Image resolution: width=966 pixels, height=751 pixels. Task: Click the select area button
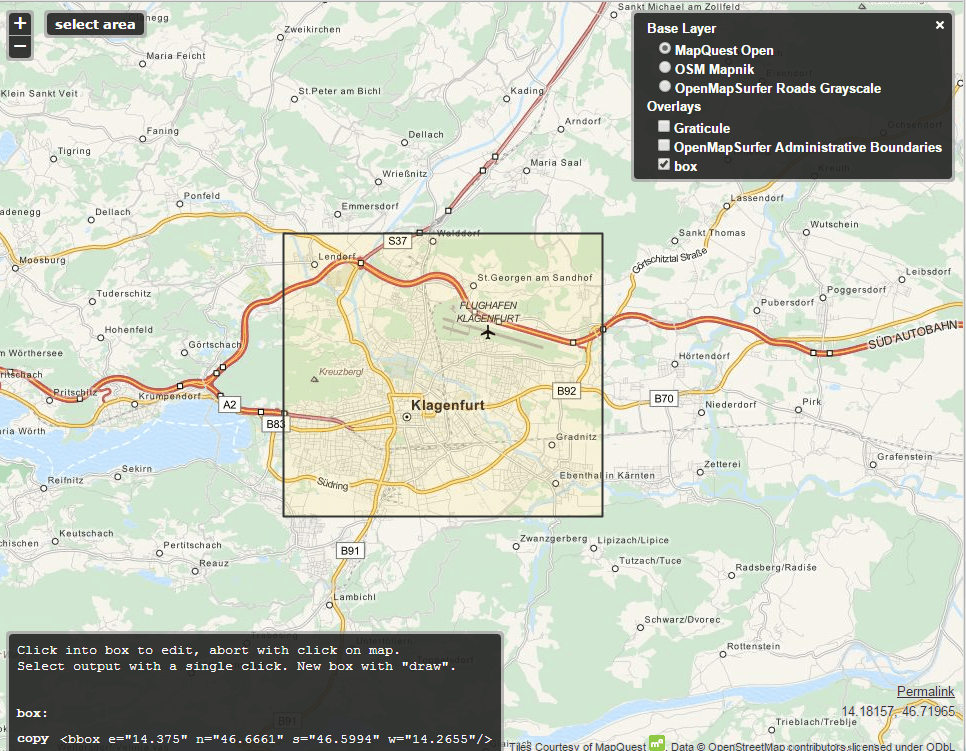coord(95,25)
